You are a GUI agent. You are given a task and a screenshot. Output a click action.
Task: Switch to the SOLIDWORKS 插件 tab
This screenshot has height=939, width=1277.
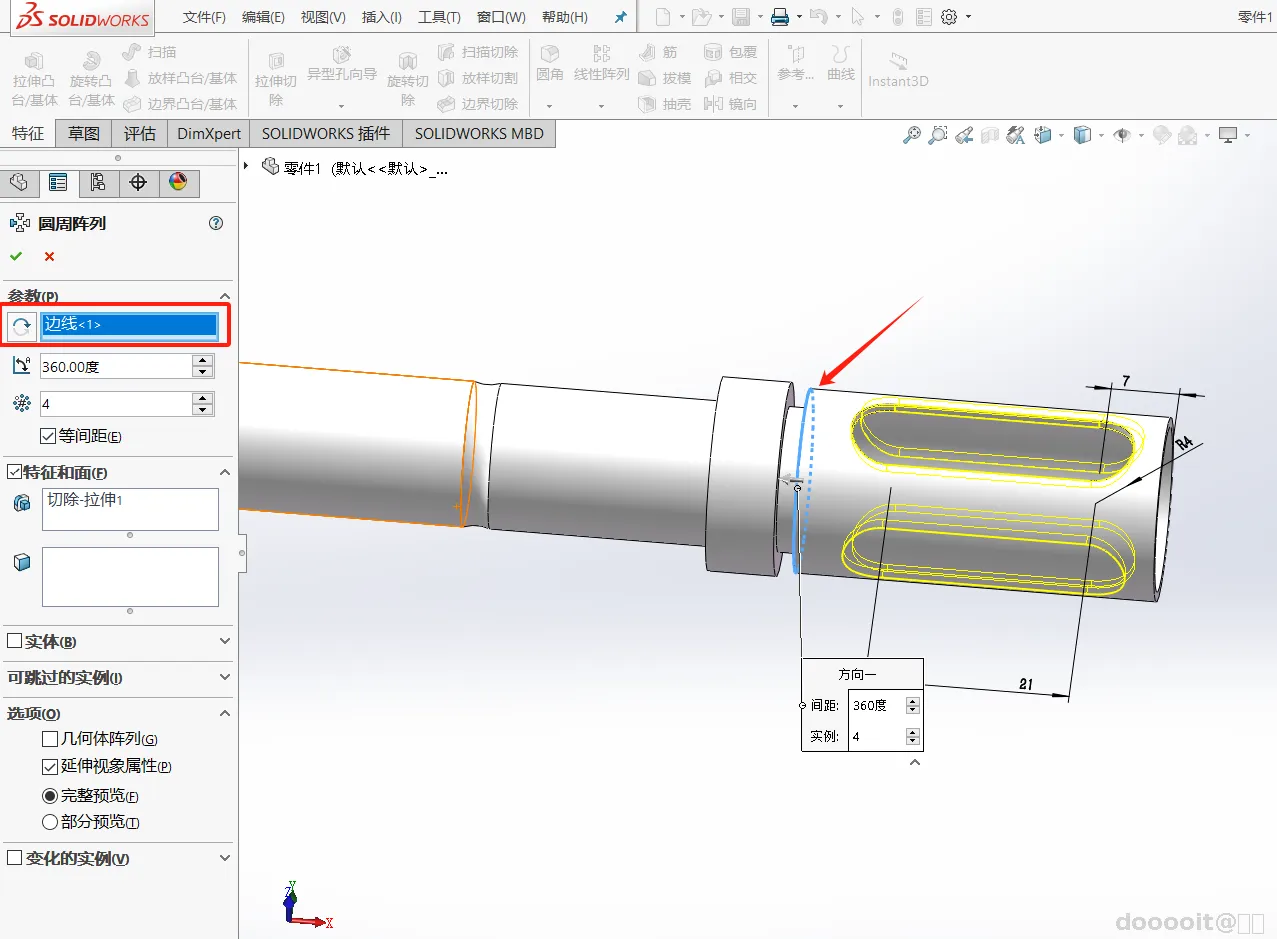325,133
